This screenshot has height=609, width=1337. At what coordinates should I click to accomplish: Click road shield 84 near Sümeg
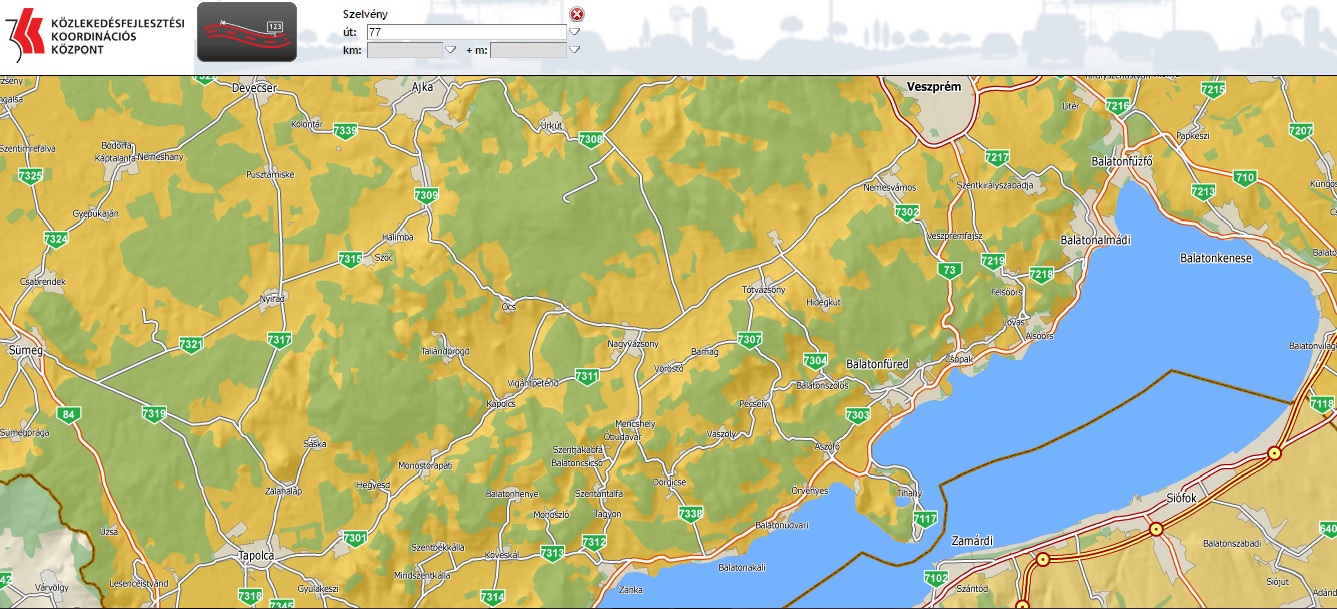(x=68, y=415)
